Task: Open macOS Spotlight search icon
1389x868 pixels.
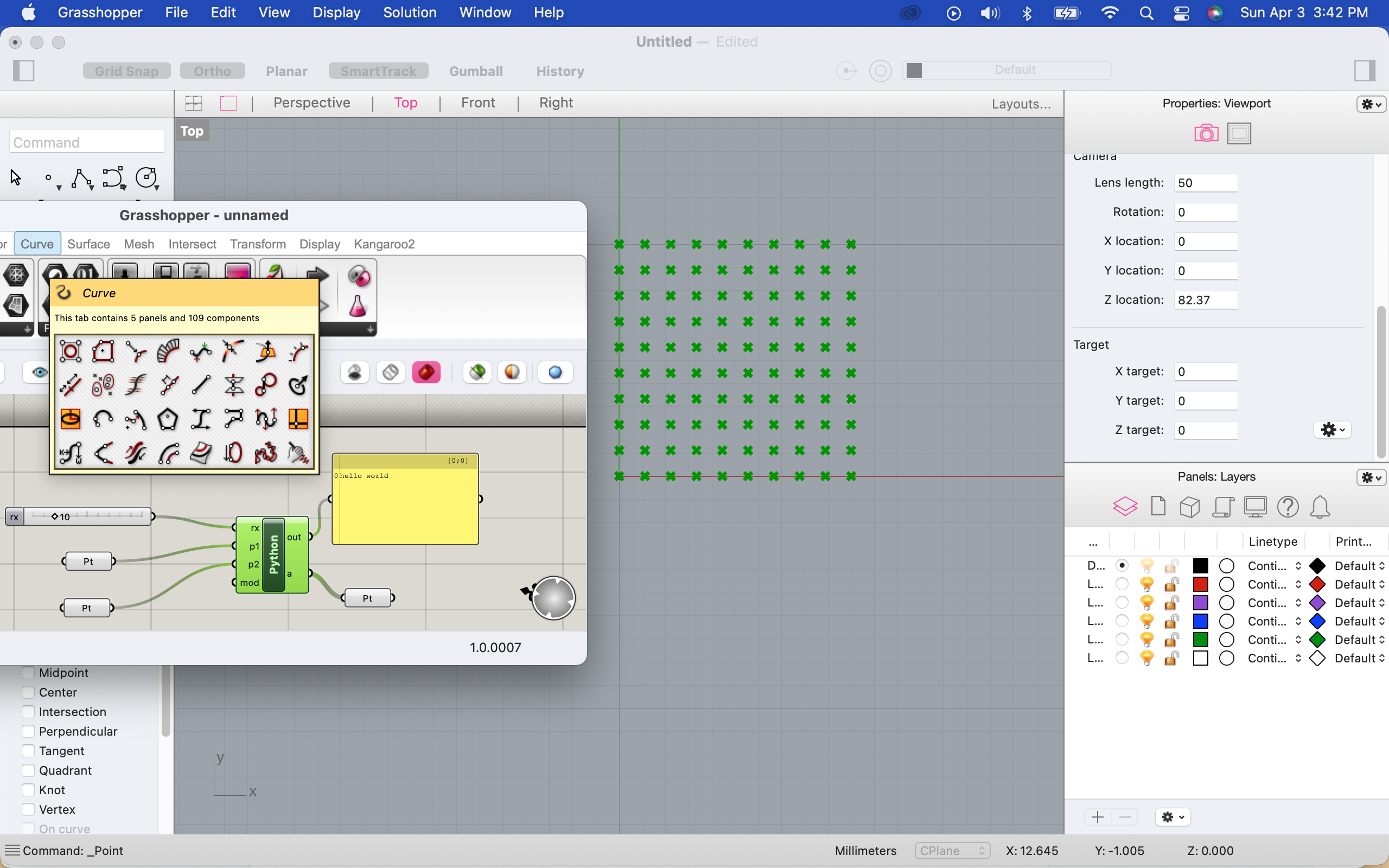Action: point(1146,12)
